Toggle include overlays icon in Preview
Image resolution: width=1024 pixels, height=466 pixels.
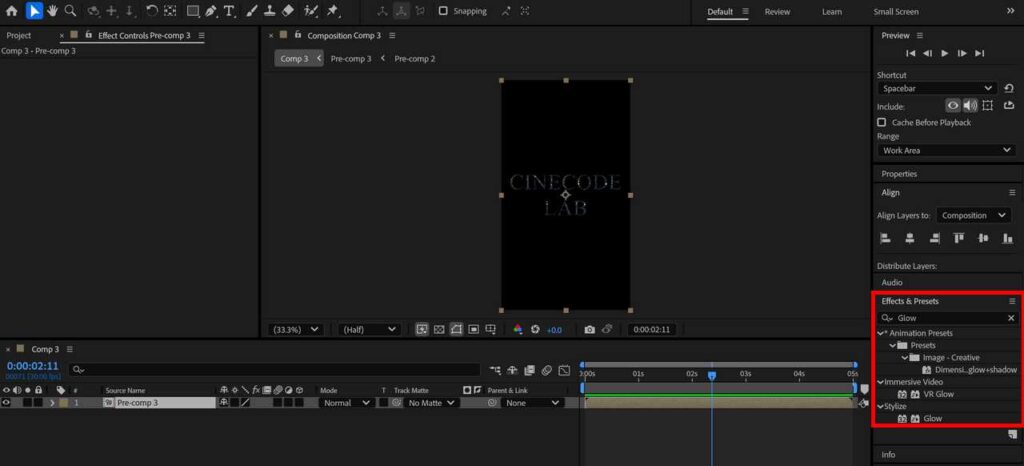[x=987, y=106]
